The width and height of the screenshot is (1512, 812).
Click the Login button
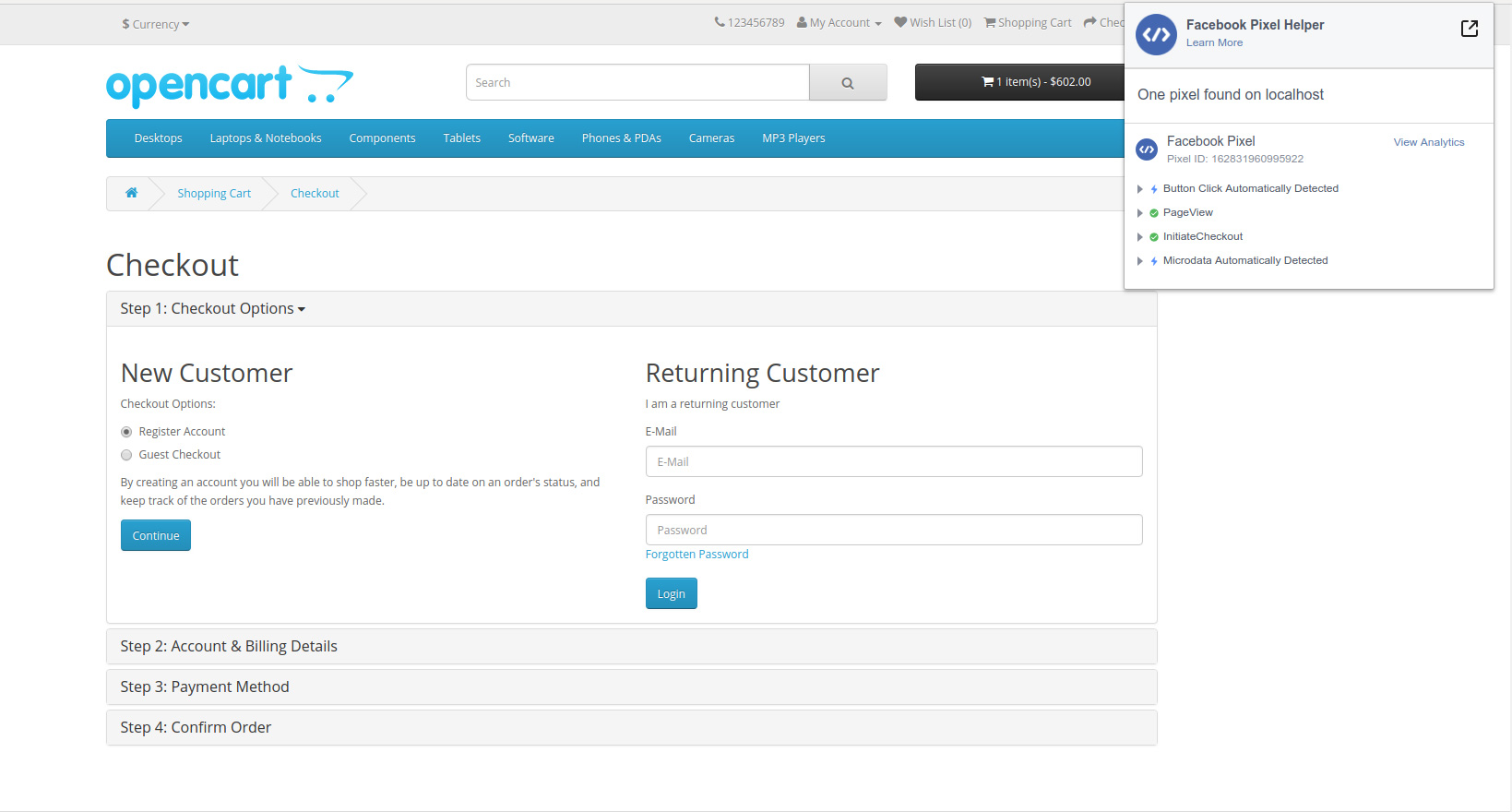pyautogui.click(x=672, y=593)
